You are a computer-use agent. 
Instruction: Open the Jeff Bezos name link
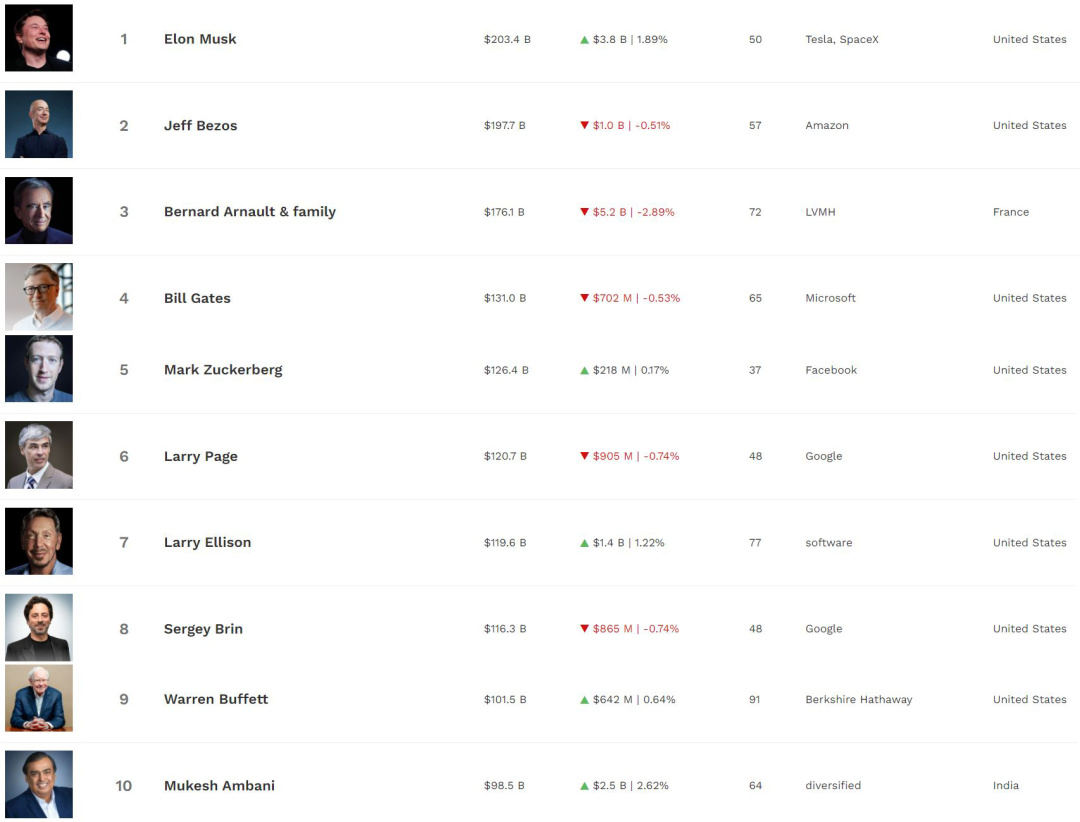coord(200,126)
